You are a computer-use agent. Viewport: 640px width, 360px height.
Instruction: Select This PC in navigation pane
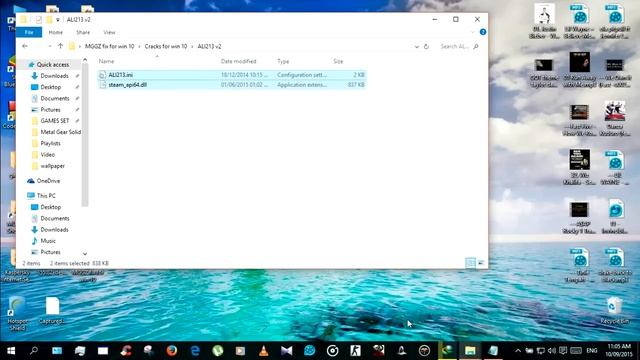tap(46, 196)
